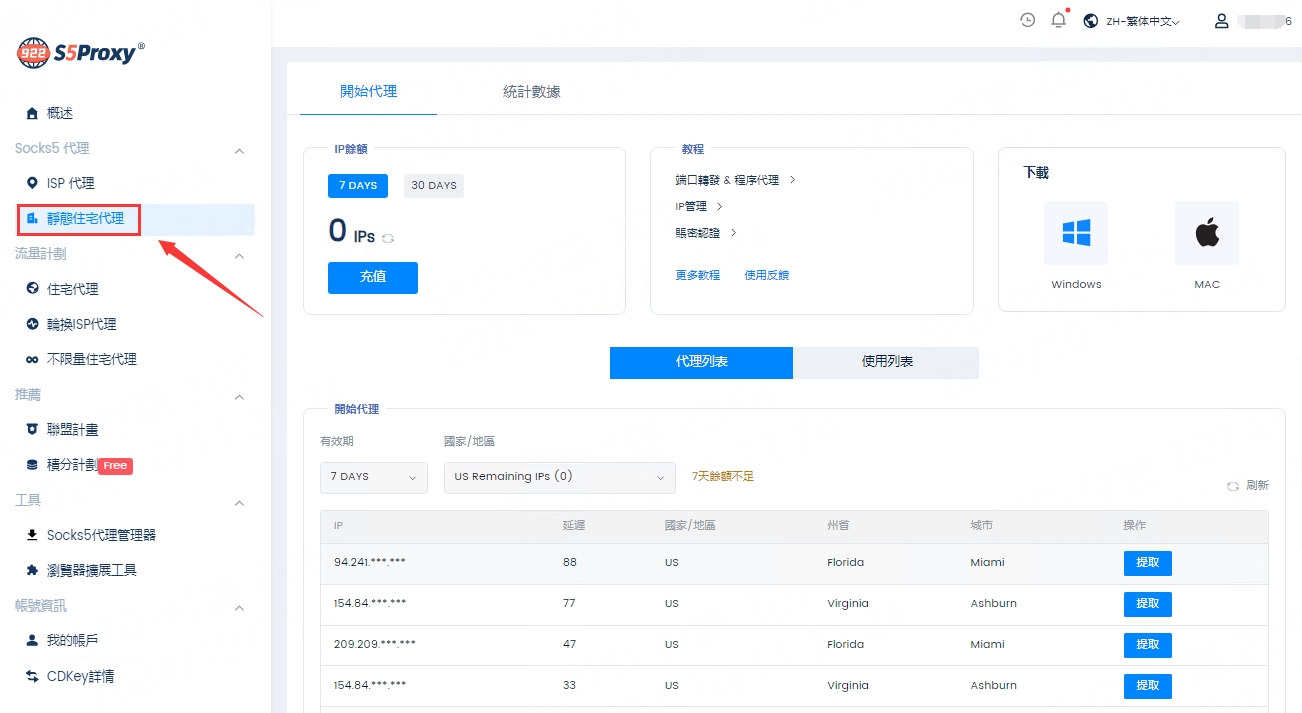Open the 有效期 7 DAYS dropdown
Viewport: 1302px width, 713px height.
[373, 477]
